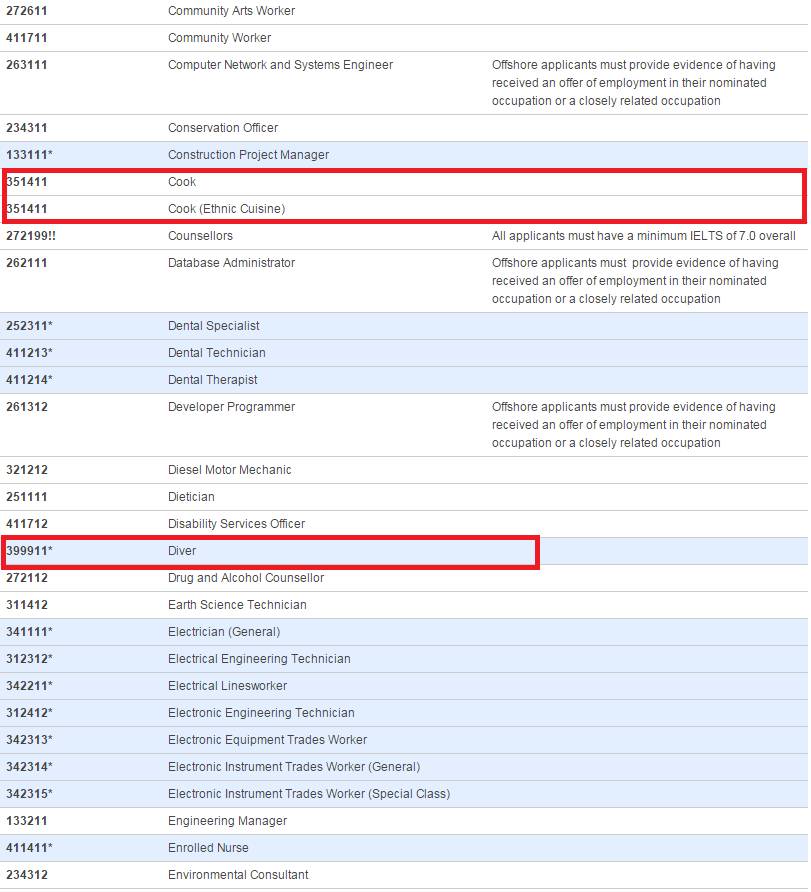This screenshot has width=811, height=892.
Task: Click the Counsellors IELTS 7.0 requirement note
Action: (x=643, y=236)
